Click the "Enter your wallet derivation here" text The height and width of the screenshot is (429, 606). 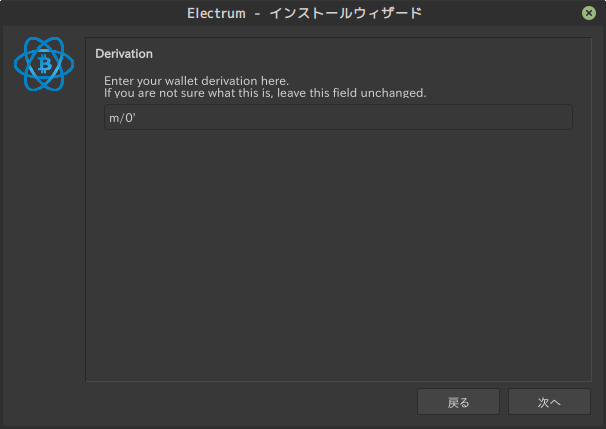(x=196, y=80)
